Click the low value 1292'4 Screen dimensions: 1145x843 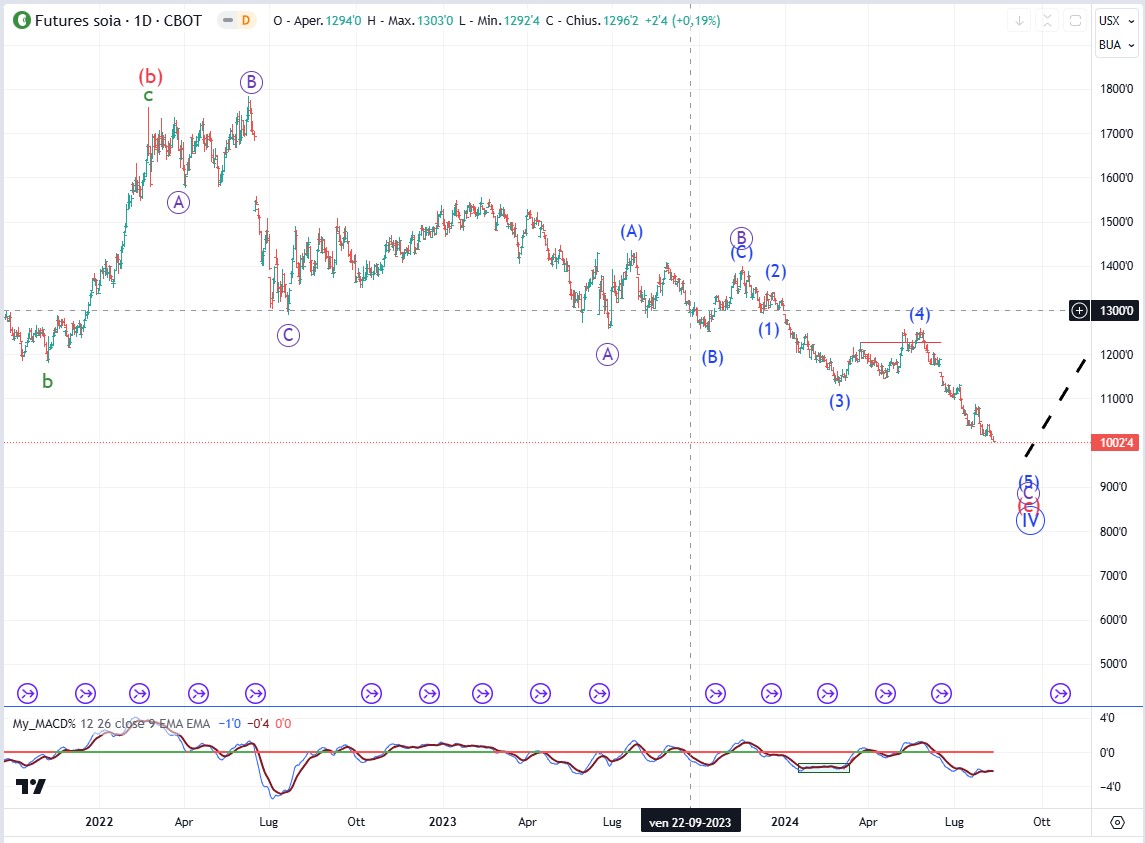point(521,20)
